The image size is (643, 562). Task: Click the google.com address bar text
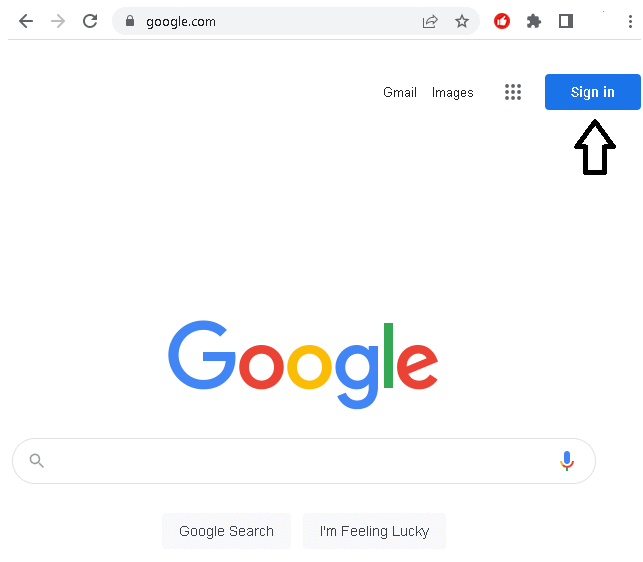181,21
